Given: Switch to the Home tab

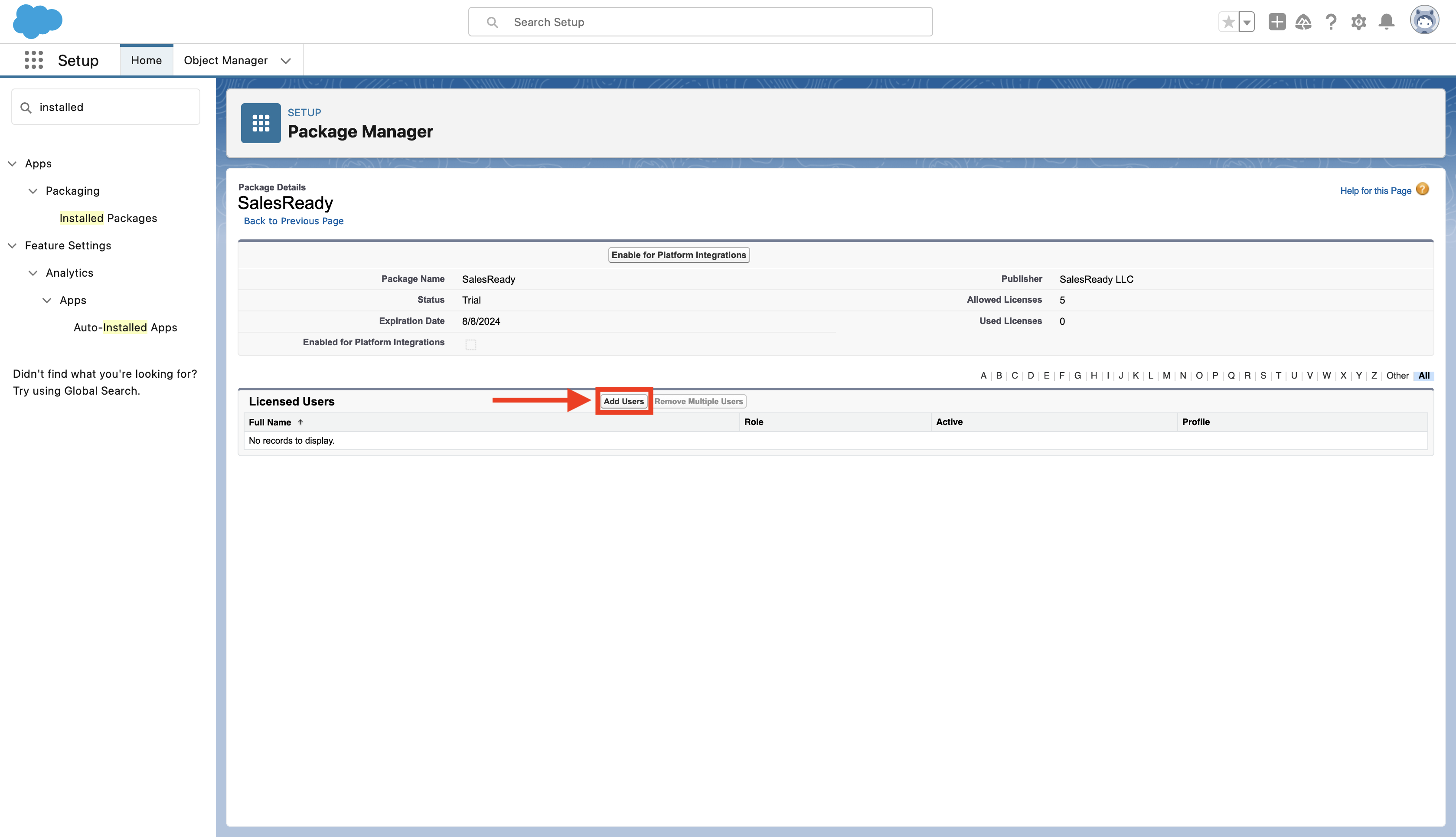Looking at the screenshot, I should (146, 60).
